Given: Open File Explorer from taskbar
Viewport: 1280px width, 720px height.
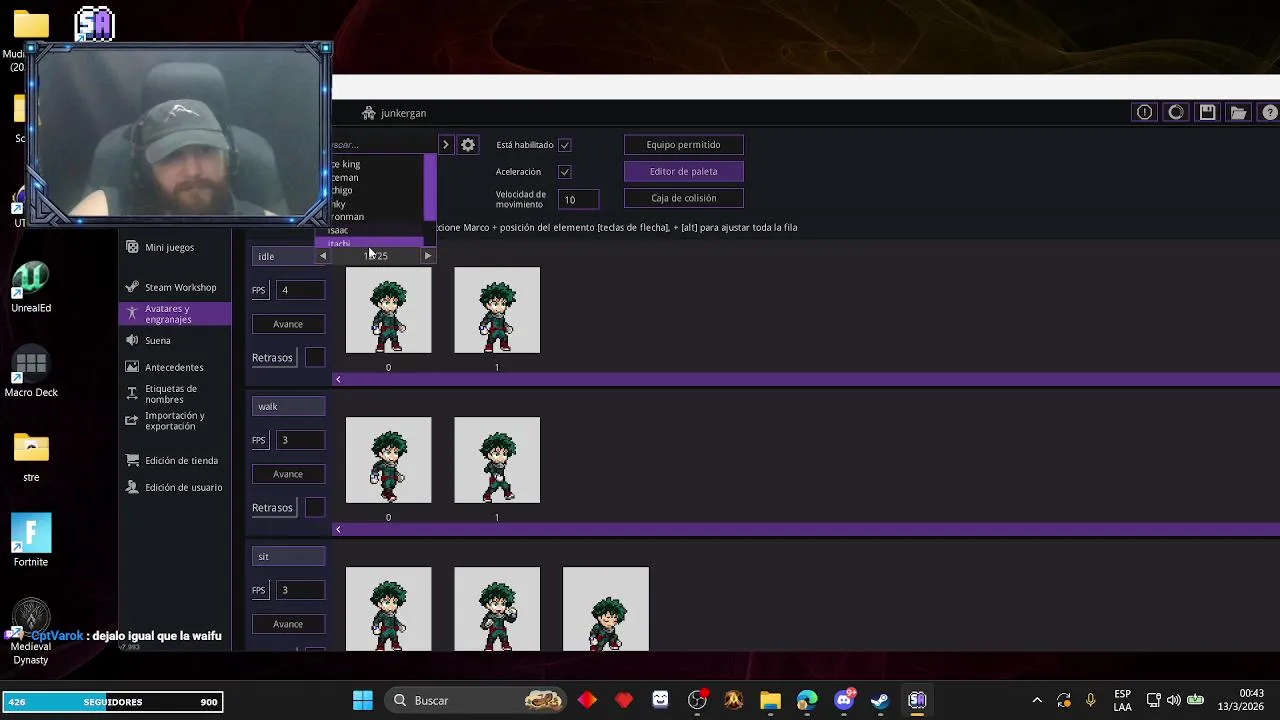Looking at the screenshot, I should pyautogui.click(x=770, y=700).
